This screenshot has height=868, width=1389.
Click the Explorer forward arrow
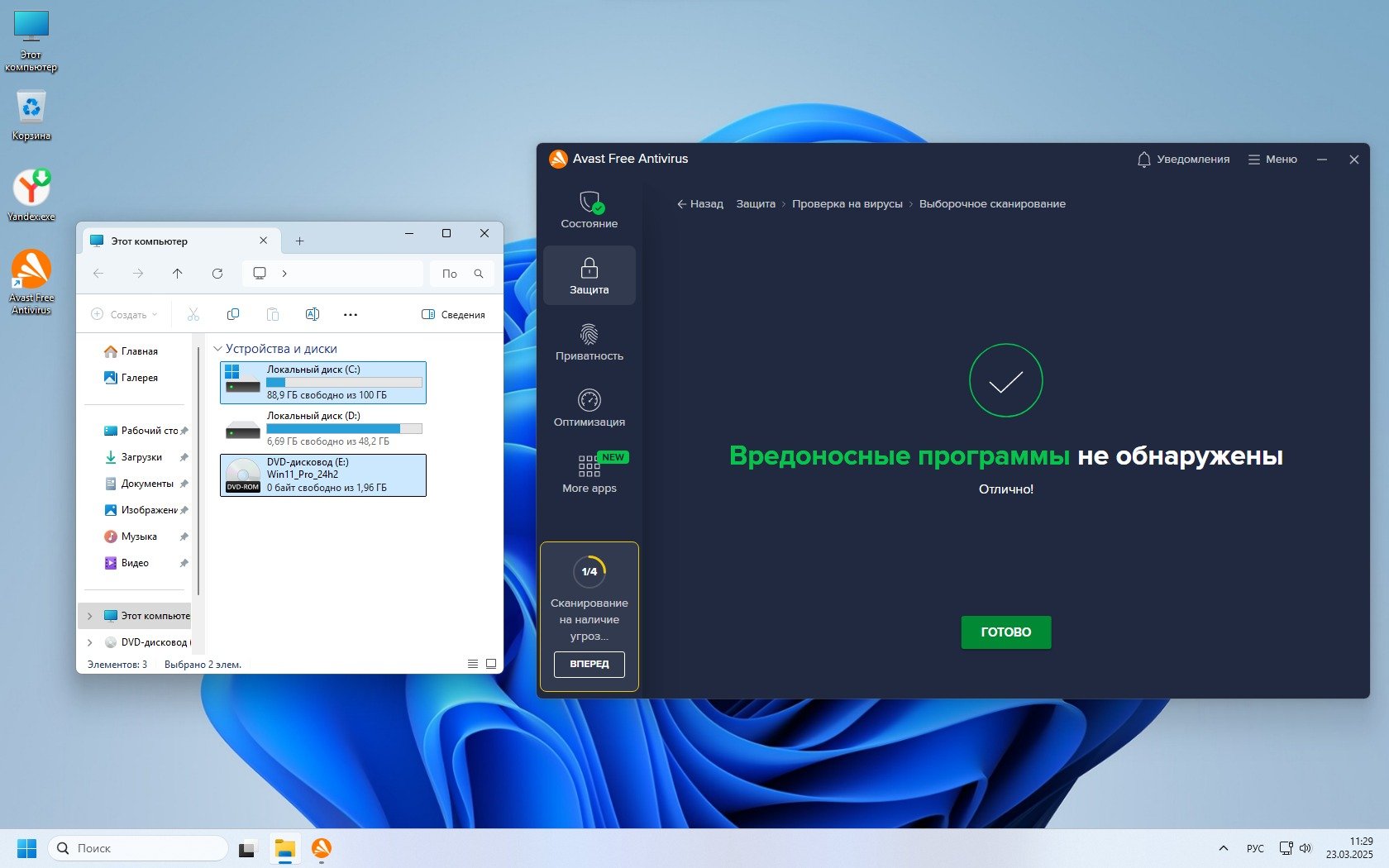point(138,274)
